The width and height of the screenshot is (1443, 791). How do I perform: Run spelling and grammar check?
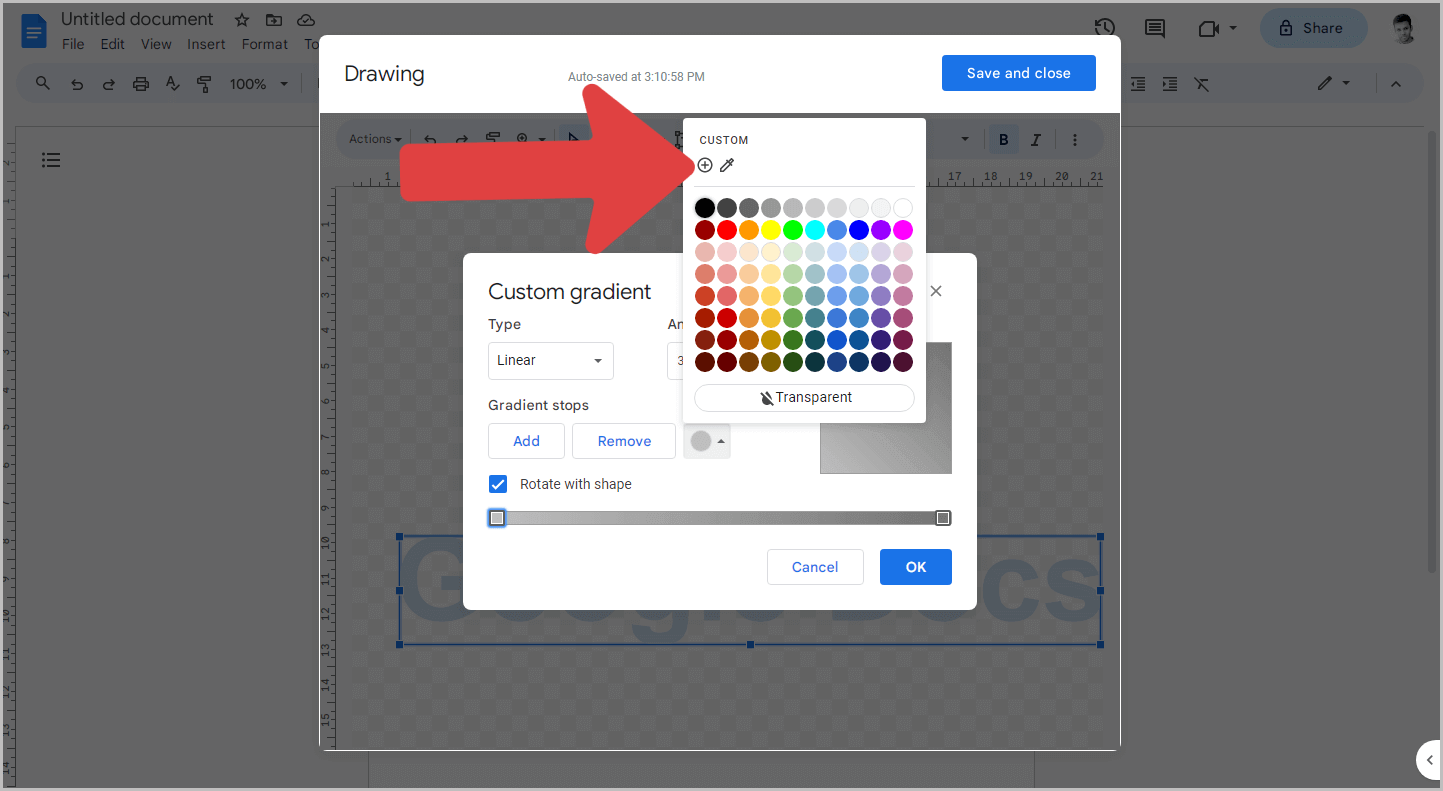(172, 84)
